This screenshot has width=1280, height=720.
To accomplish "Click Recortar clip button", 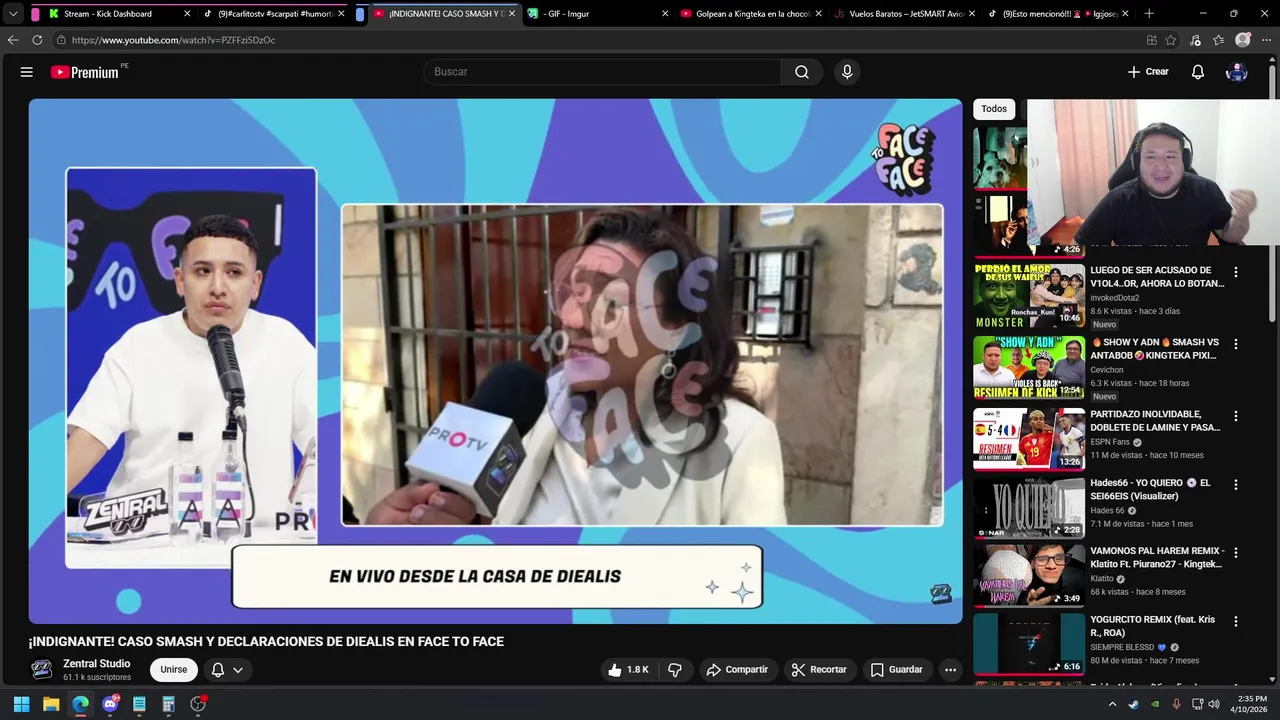I will [x=819, y=670].
